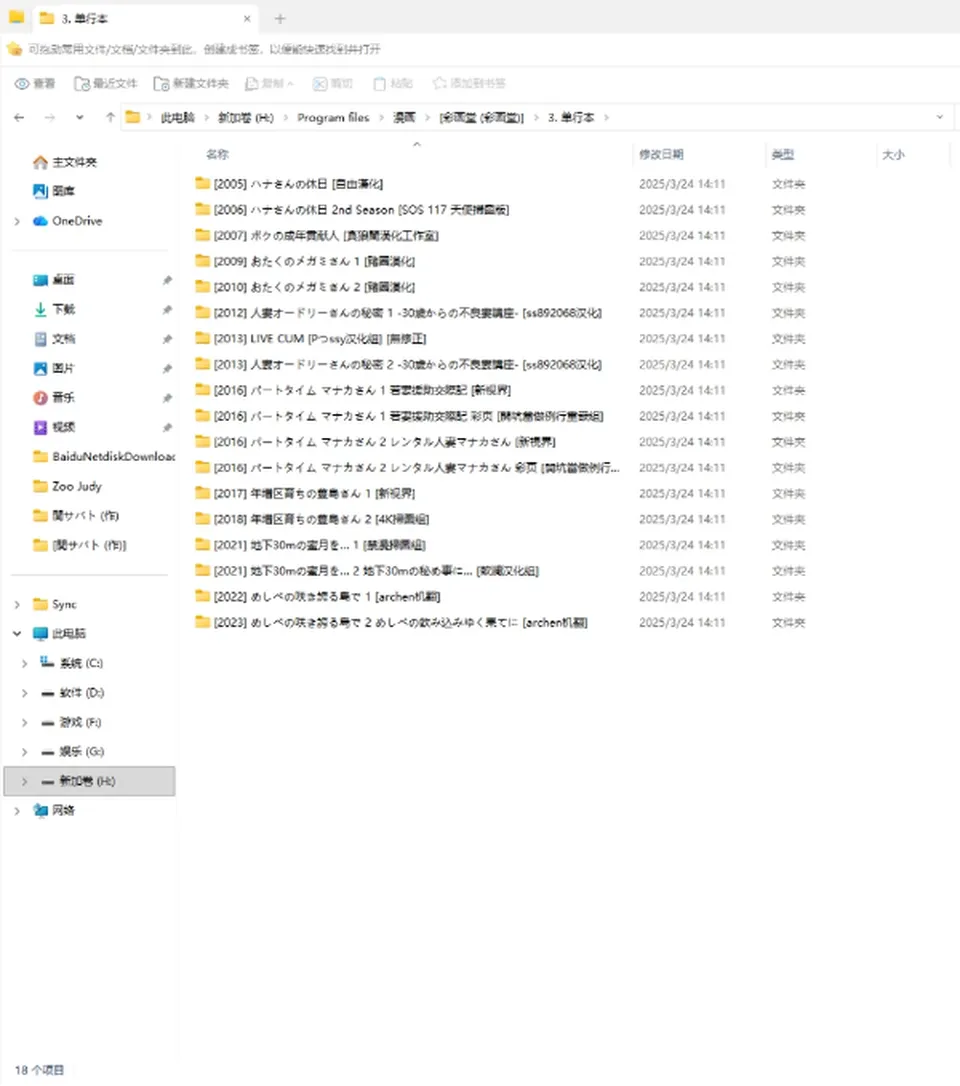Select the 娱乐 (G:) drive
The height and width of the screenshot is (1086, 960).
[x=72, y=751]
